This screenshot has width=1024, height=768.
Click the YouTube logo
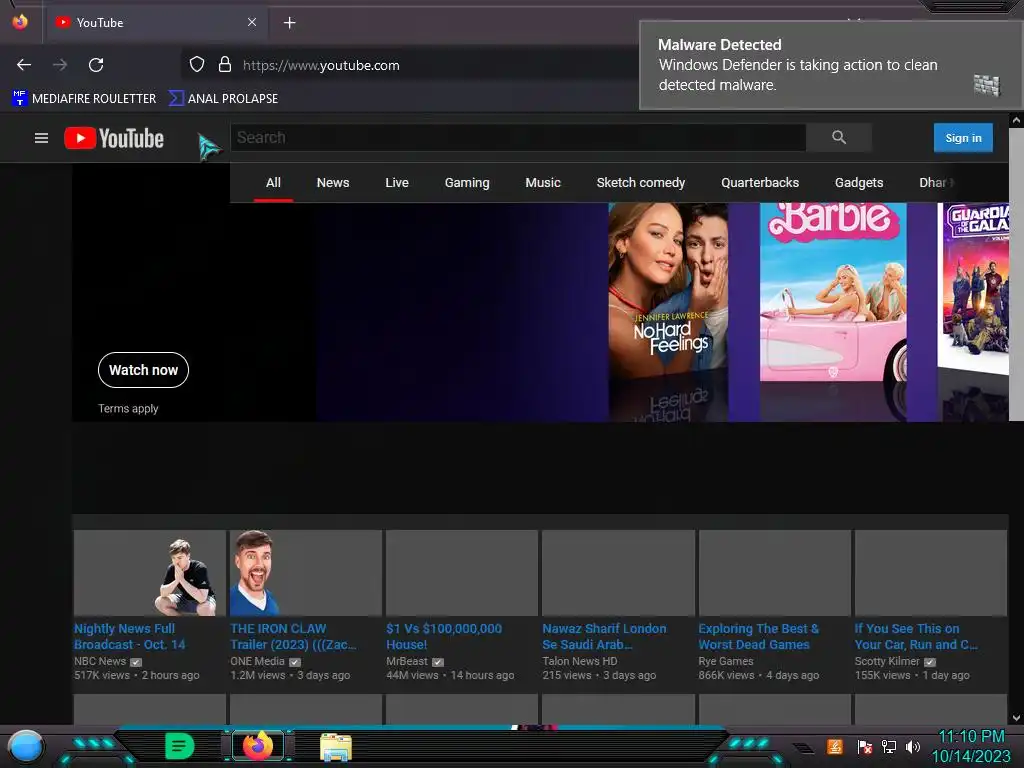pos(114,138)
